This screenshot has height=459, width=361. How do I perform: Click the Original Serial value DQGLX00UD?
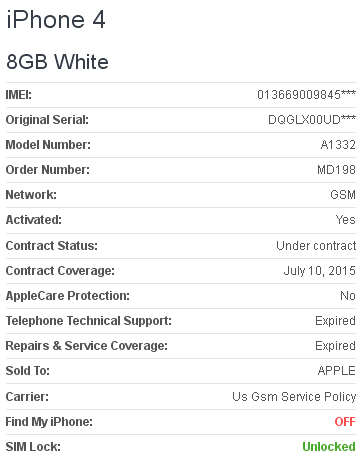(x=312, y=120)
